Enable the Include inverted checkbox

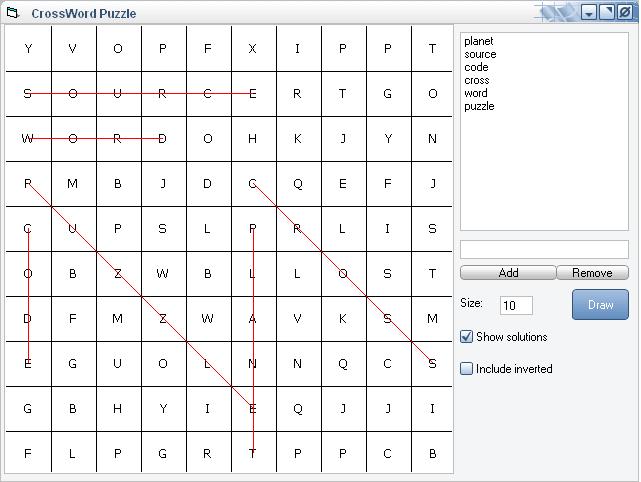tap(466, 369)
